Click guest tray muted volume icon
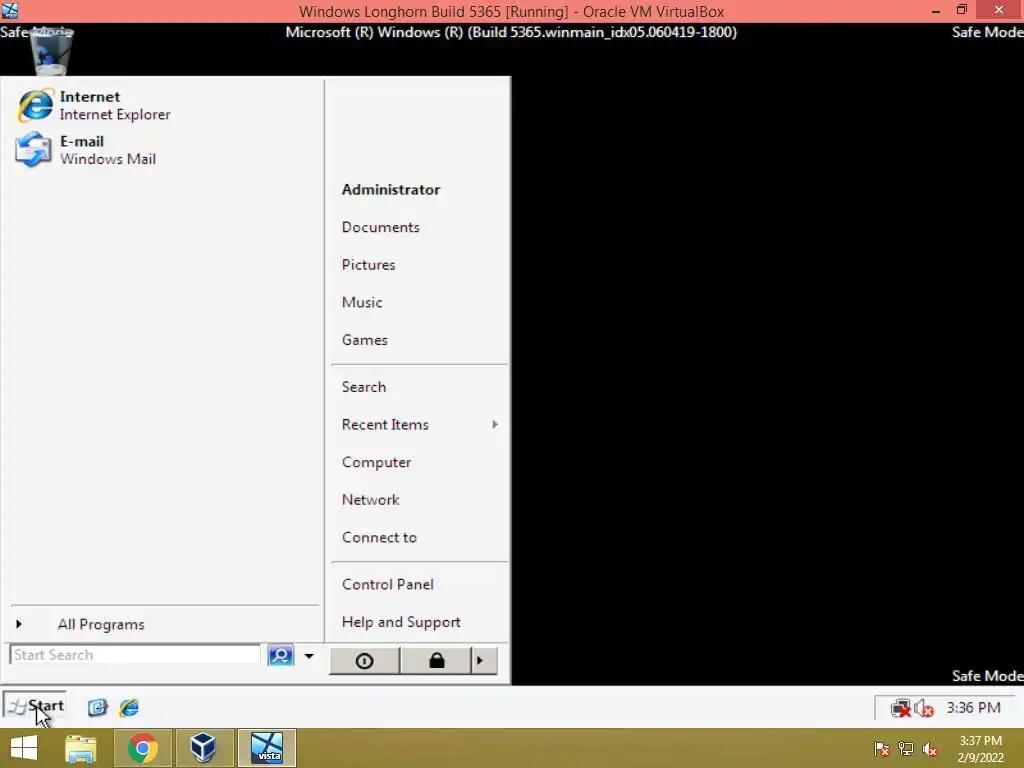Viewport: 1024px width, 768px height. pyautogui.click(x=924, y=708)
